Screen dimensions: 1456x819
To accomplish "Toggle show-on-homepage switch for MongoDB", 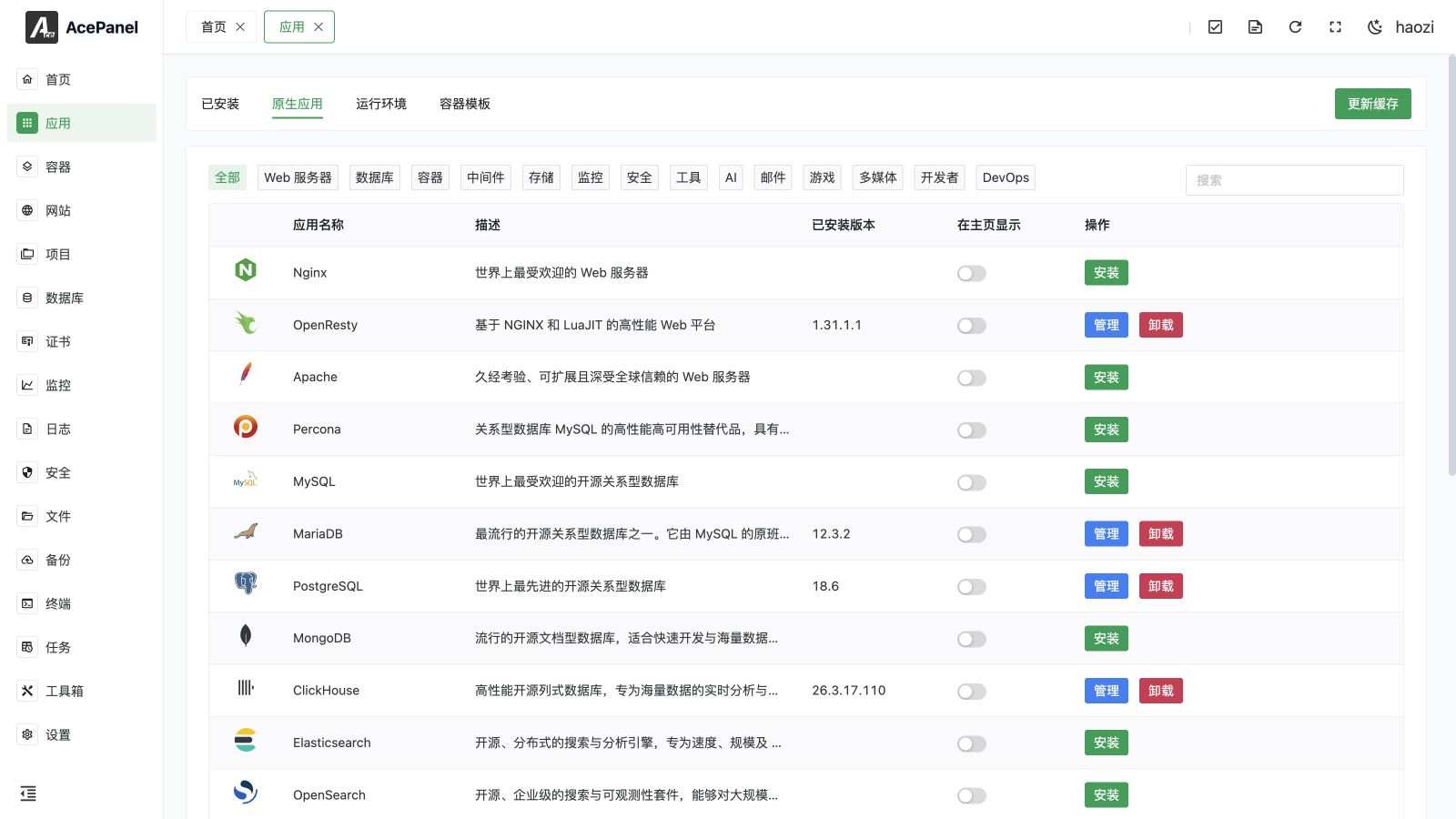I will click(972, 639).
